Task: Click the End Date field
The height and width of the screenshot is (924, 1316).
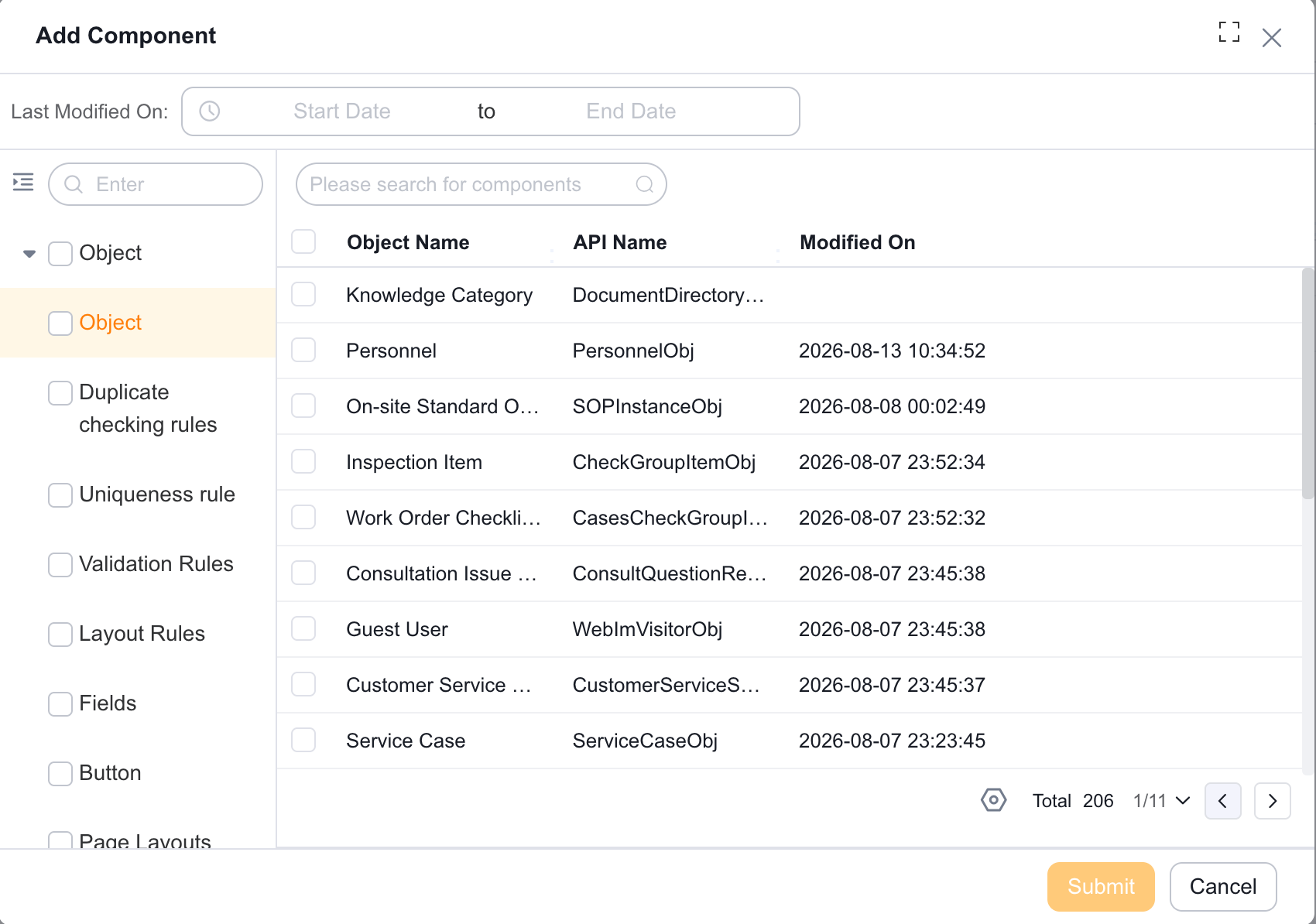Action: (631, 111)
